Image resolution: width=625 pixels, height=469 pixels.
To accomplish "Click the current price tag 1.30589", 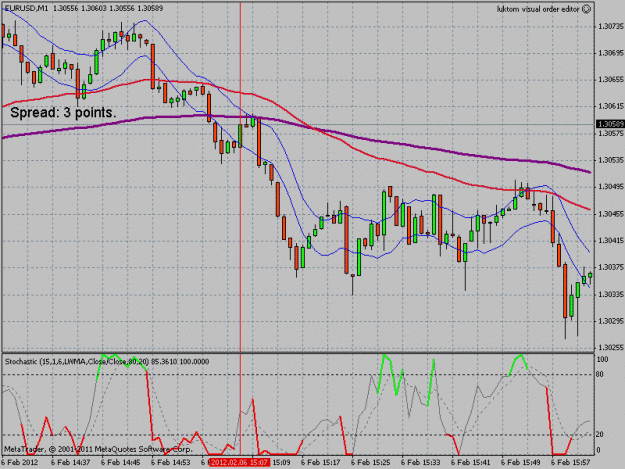I will [610, 124].
